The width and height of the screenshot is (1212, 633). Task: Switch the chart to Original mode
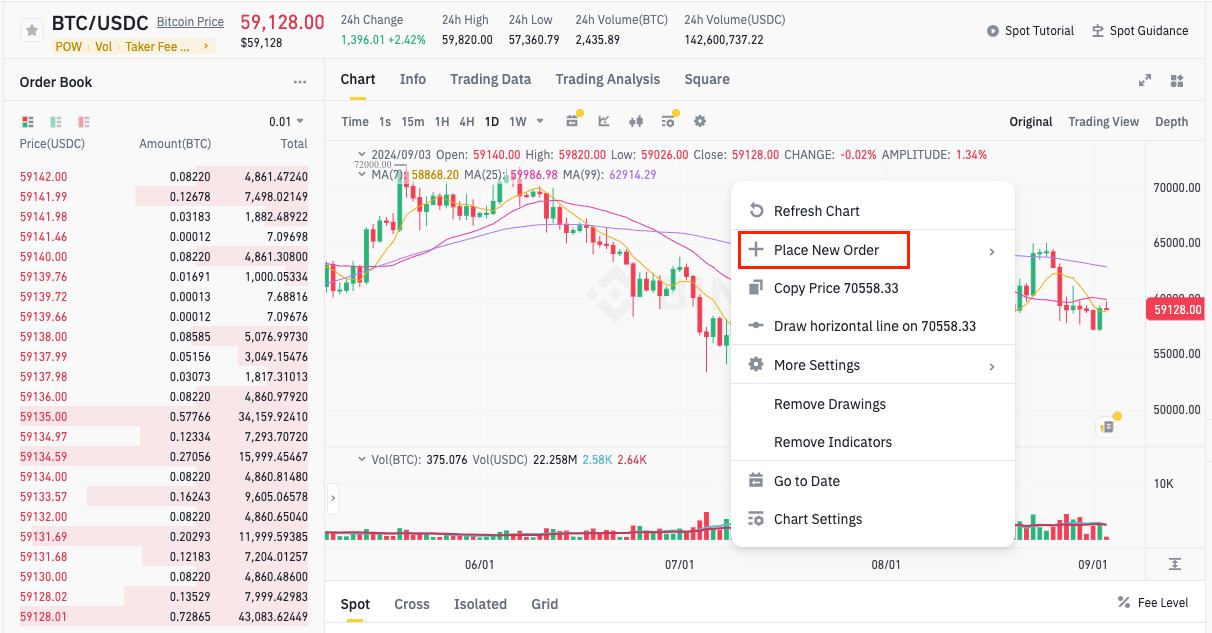pos(1030,122)
